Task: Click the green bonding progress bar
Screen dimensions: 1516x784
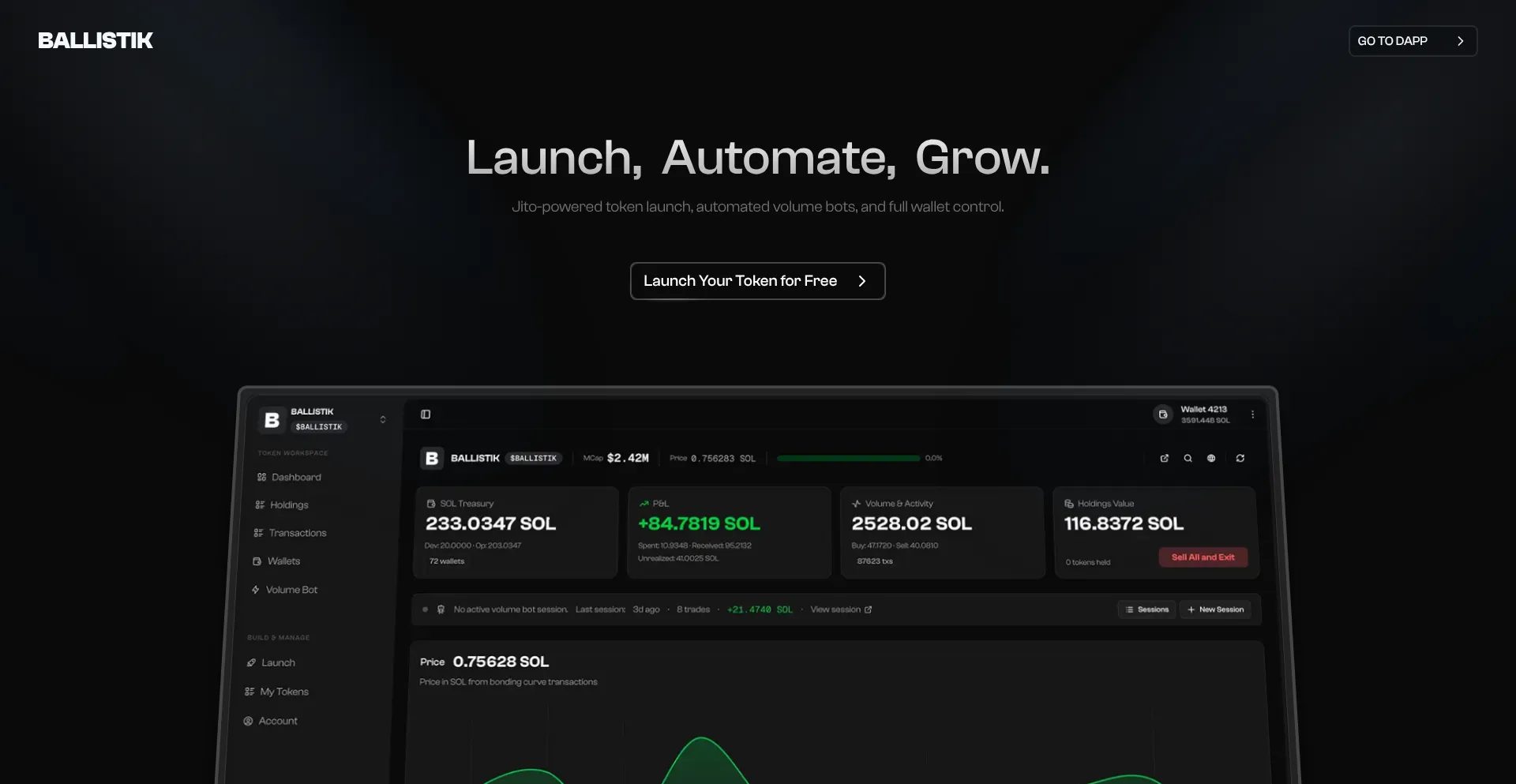Action: (x=849, y=458)
